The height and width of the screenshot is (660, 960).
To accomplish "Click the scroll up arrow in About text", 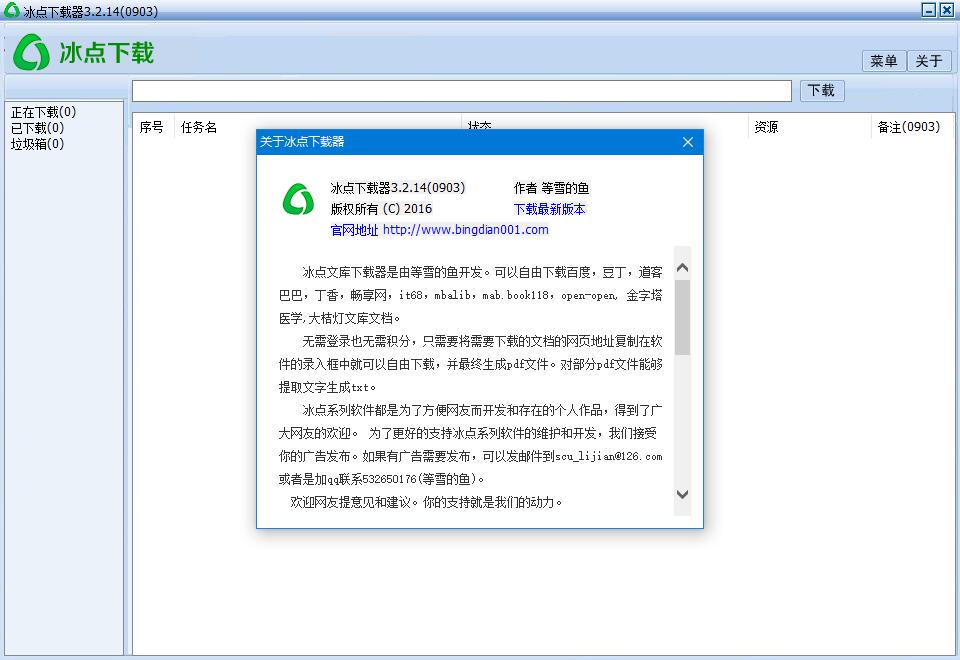I will pyautogui.click(x=682, y=268).
